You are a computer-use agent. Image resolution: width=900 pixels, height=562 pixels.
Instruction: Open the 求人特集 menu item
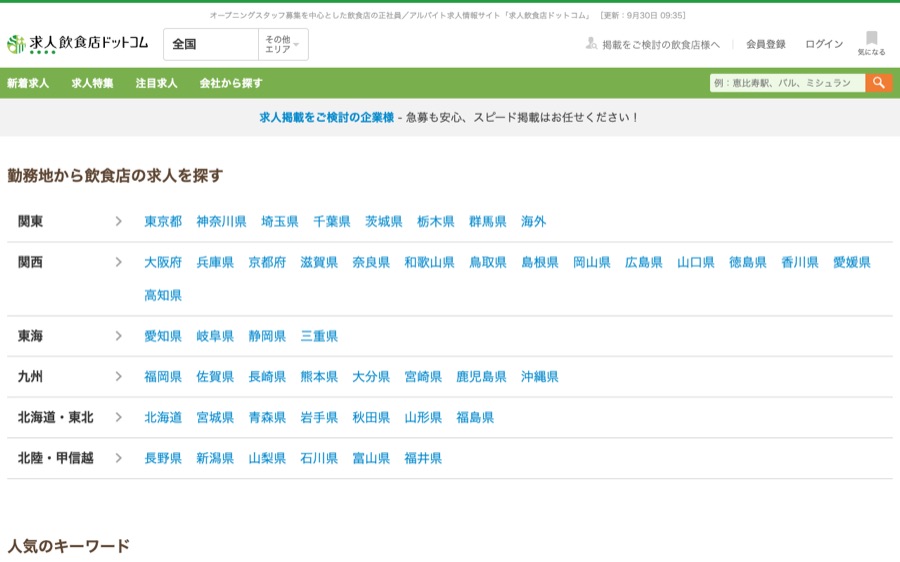point(92,83)
